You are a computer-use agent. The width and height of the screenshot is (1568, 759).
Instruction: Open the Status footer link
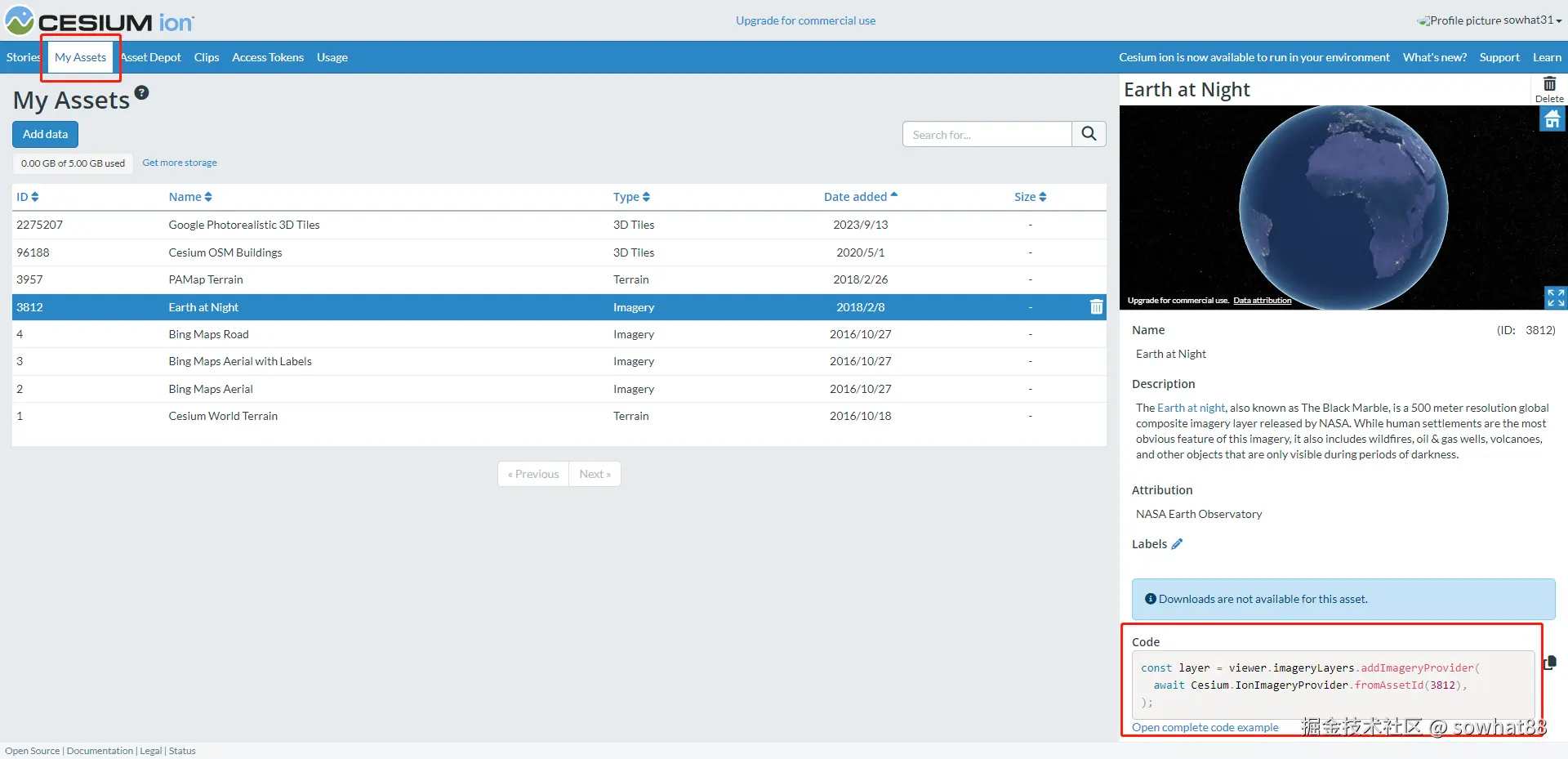(x=182, y=751)
